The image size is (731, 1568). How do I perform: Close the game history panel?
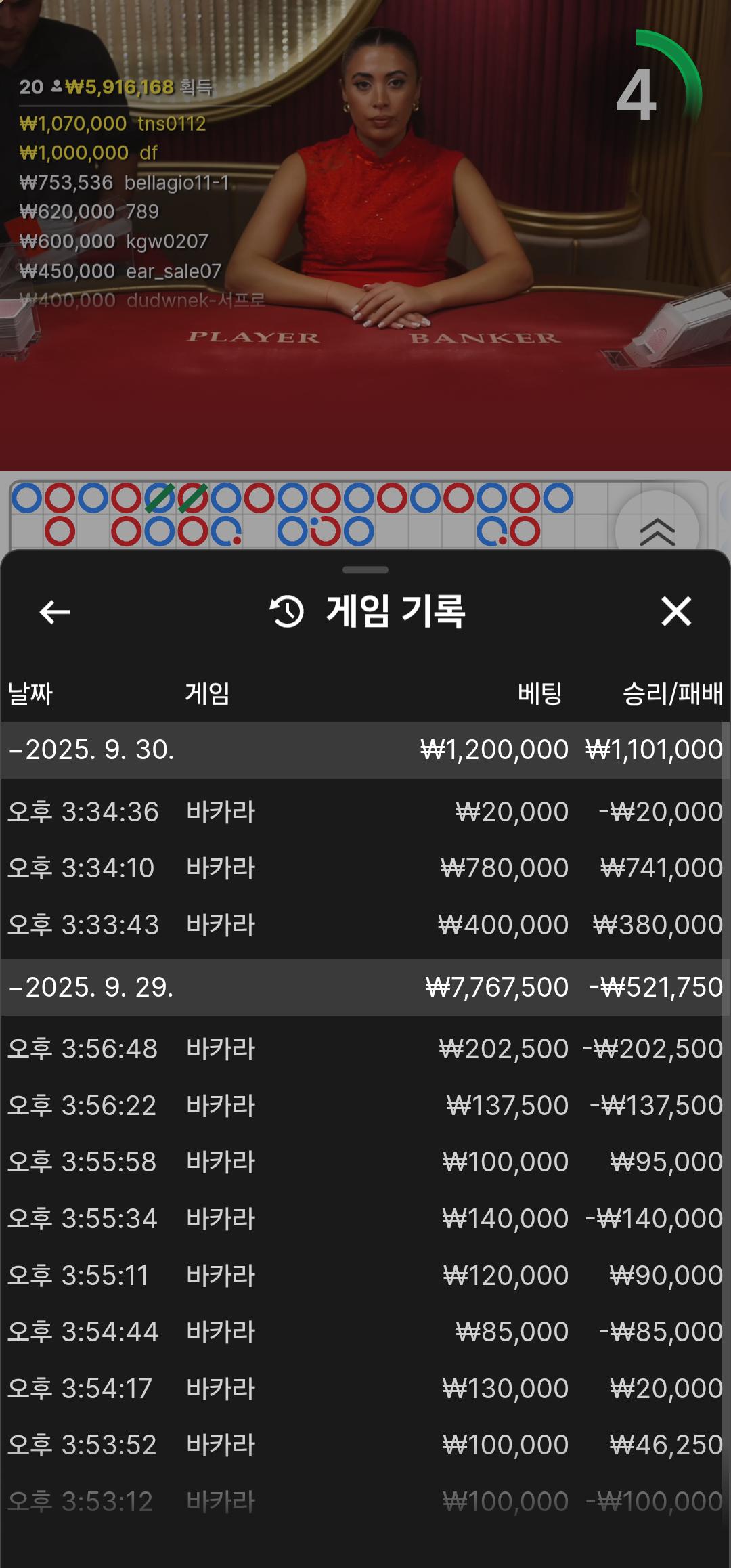pos(675,612)
